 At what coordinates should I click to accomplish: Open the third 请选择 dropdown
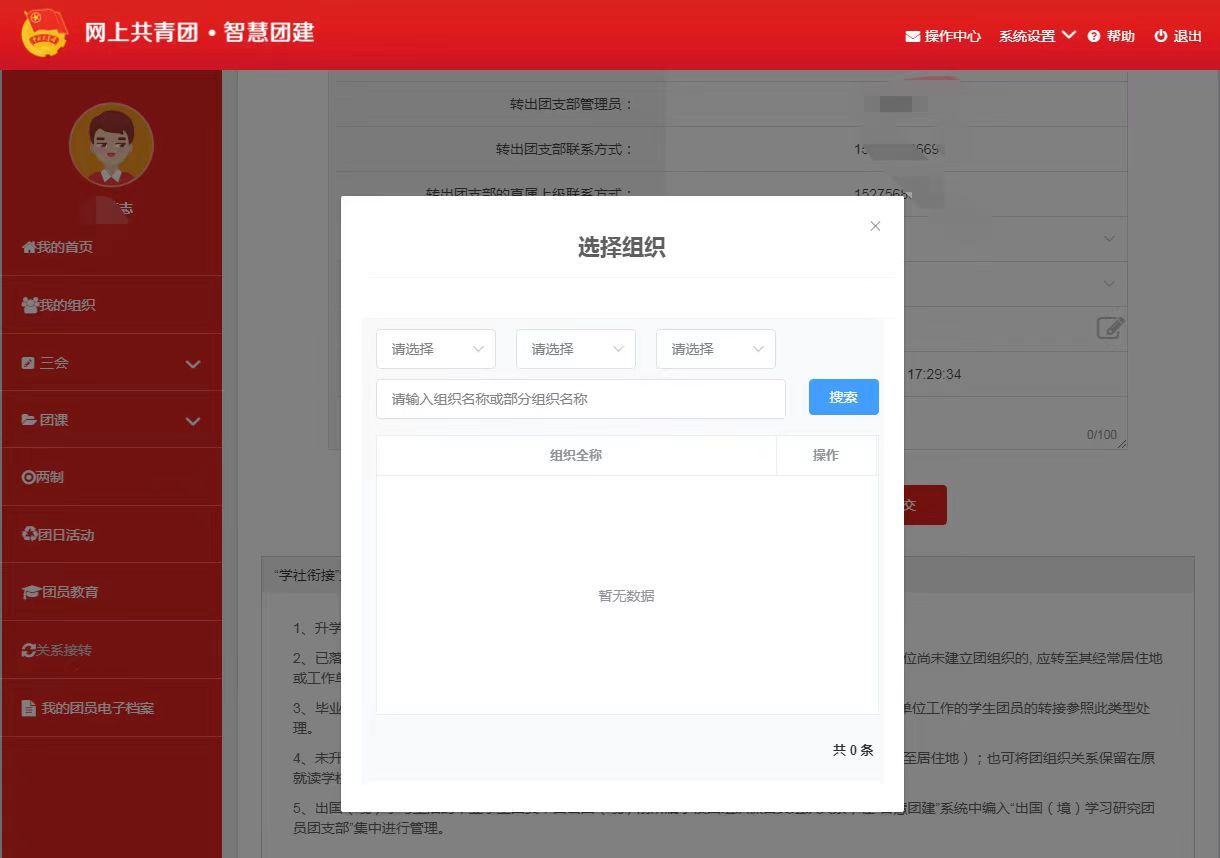pyautogui.click(x=716, y=349)
